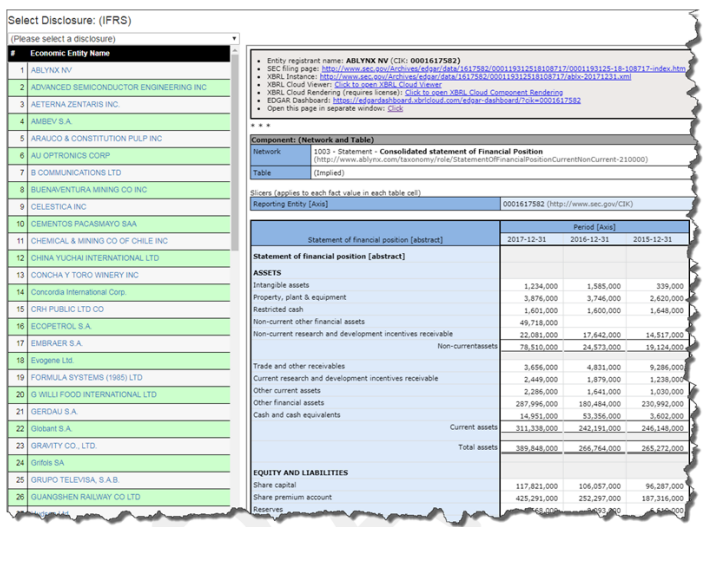Select ABLYNX NV entity
This screenshot has height=570, width=710.
point(51,70)
